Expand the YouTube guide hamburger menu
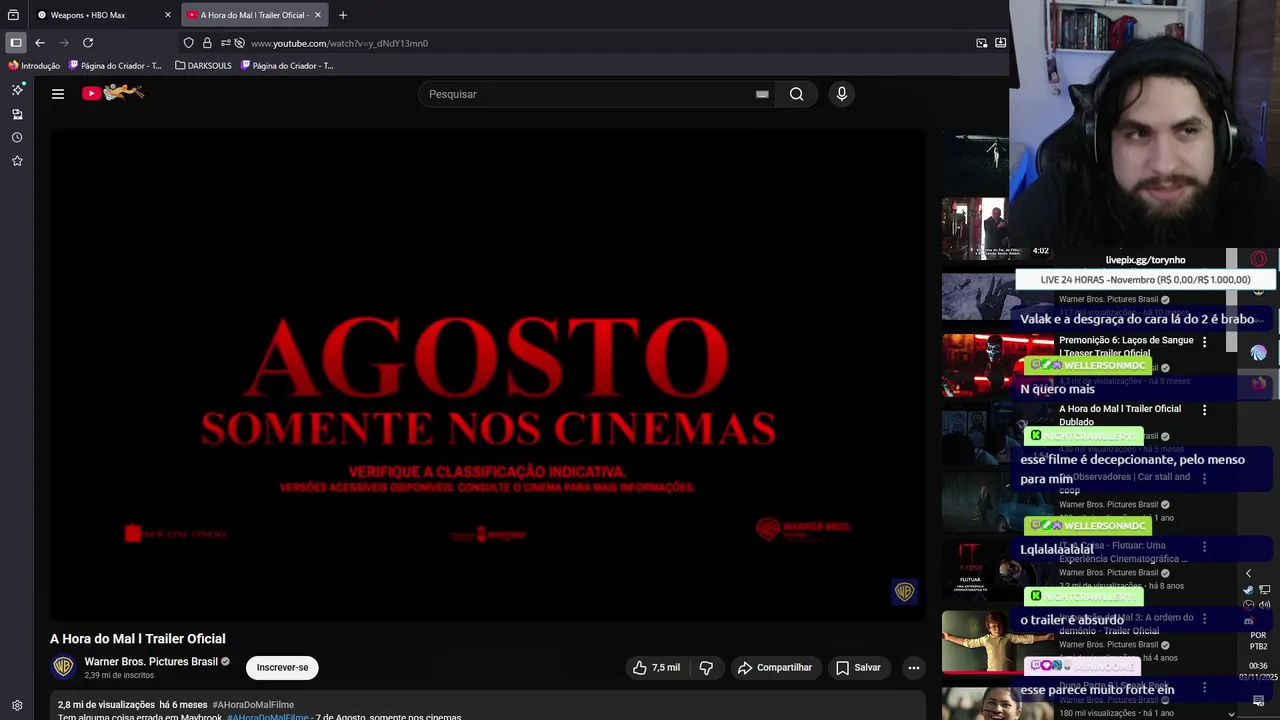The image size is (1280, 720). (x=58, y=94)
